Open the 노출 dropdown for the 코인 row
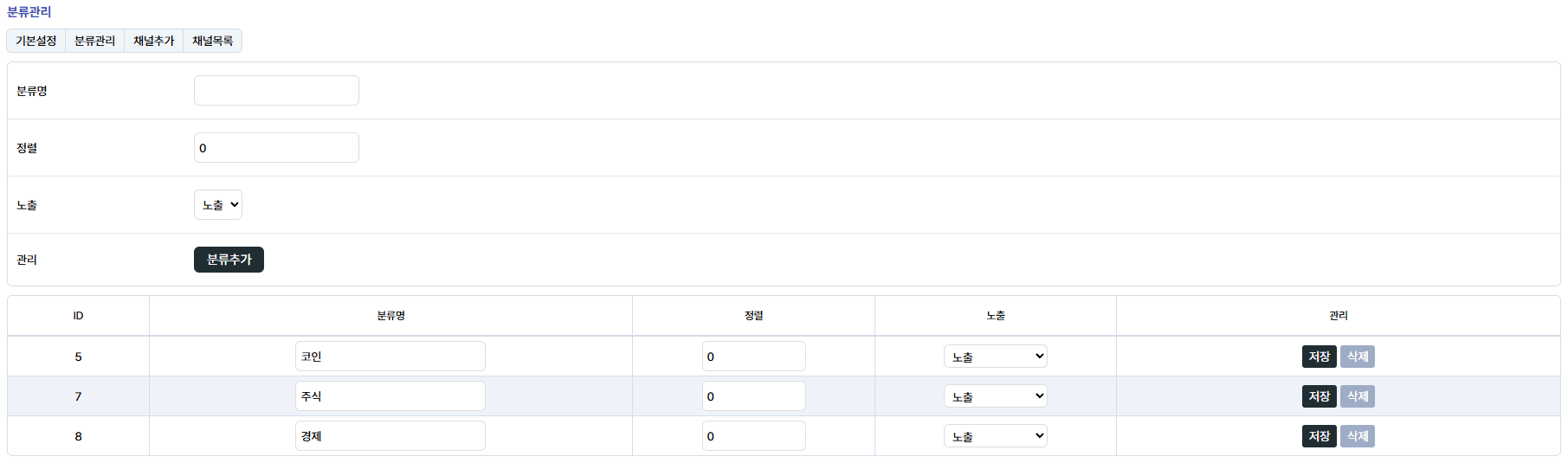Image resolution: width=1568 pixels, height=463 pixels. click(995, 357)
